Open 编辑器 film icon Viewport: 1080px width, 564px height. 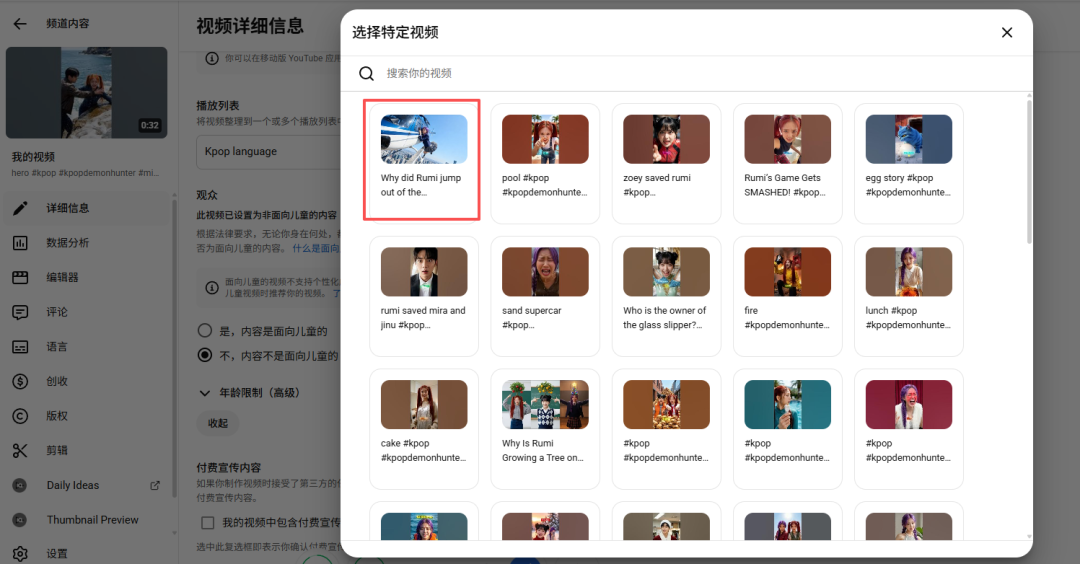tap(20, 277)
